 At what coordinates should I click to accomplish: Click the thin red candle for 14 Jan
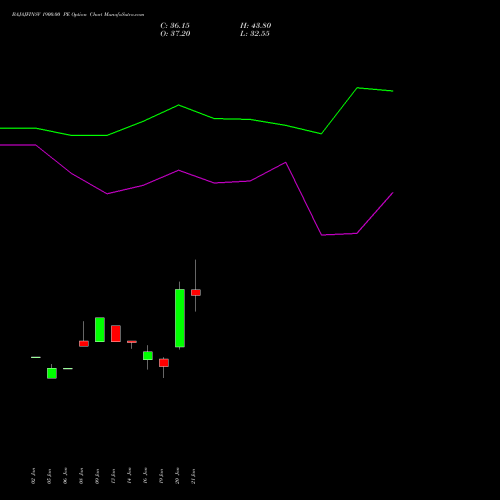point(132,342)
